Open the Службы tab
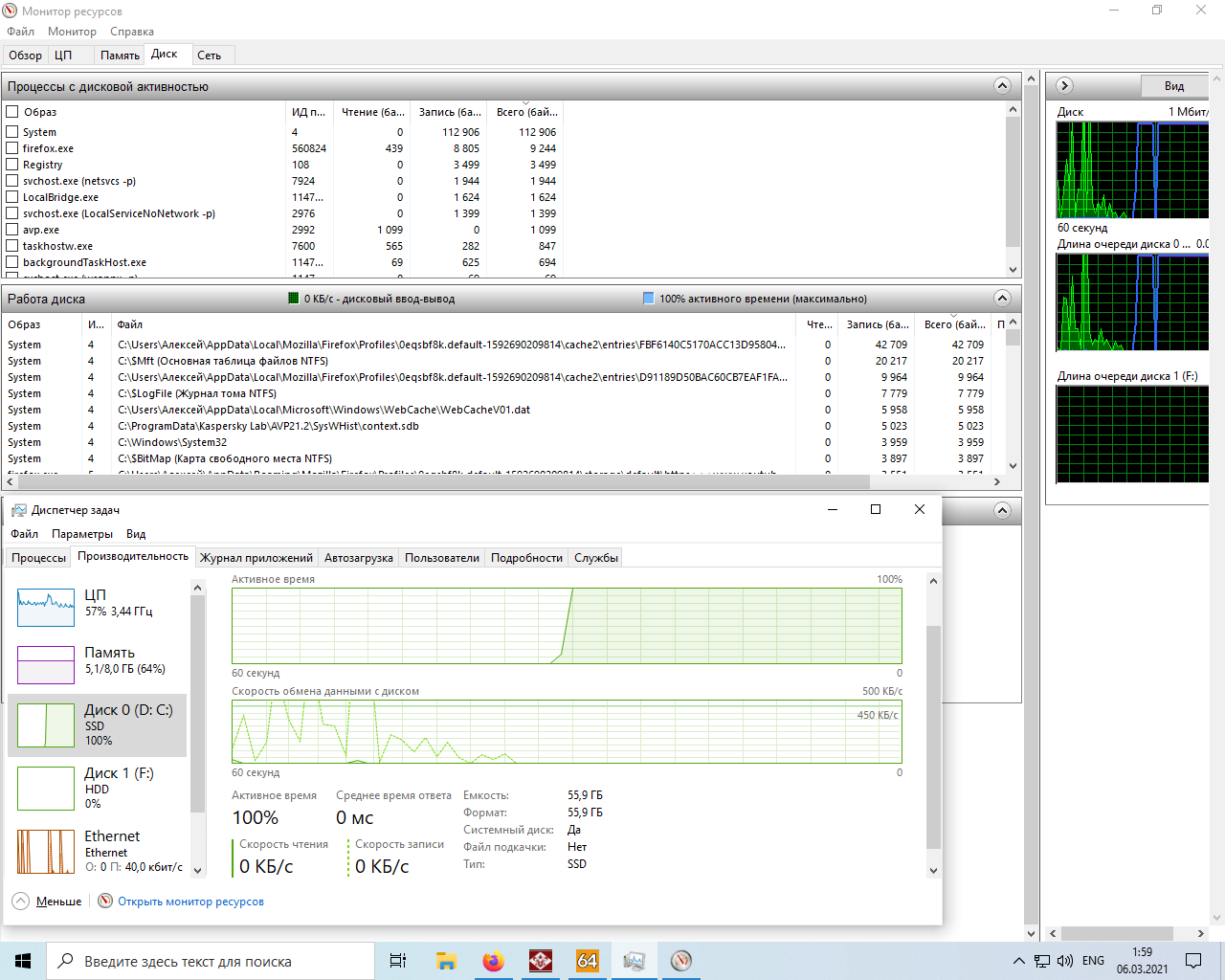This screenshot has height=980, width=1225. [596, 558]
